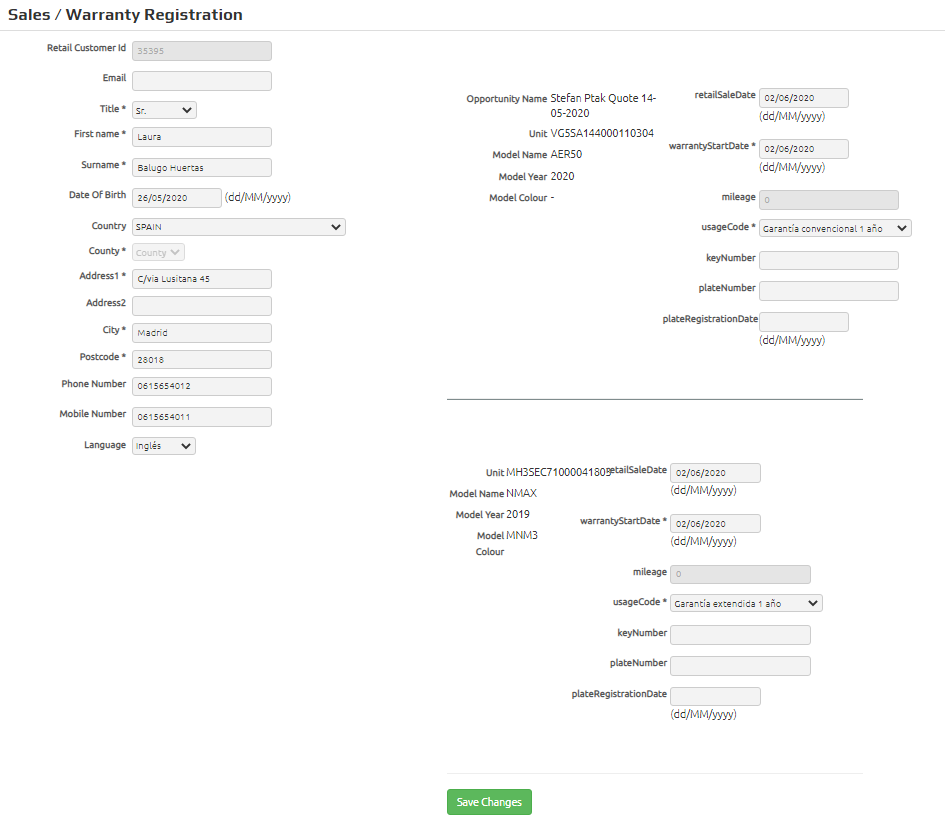Screen dimensions: 945x820
Task: Expand usageCode dropdown Garantía extendida 1 año
Action: 746,603
